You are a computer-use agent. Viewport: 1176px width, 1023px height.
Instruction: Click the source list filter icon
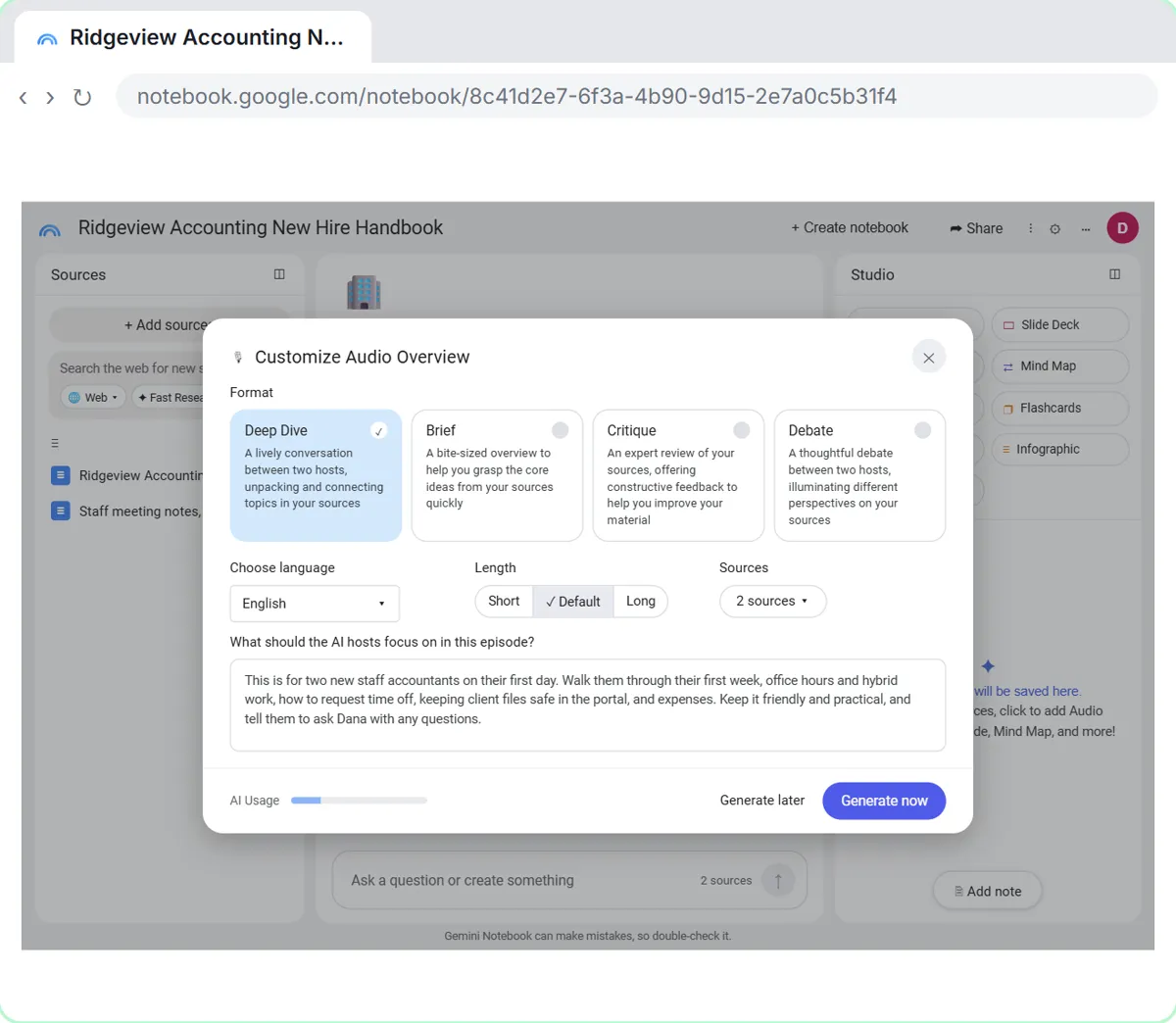pyautogui.click(x=55, y=444)
